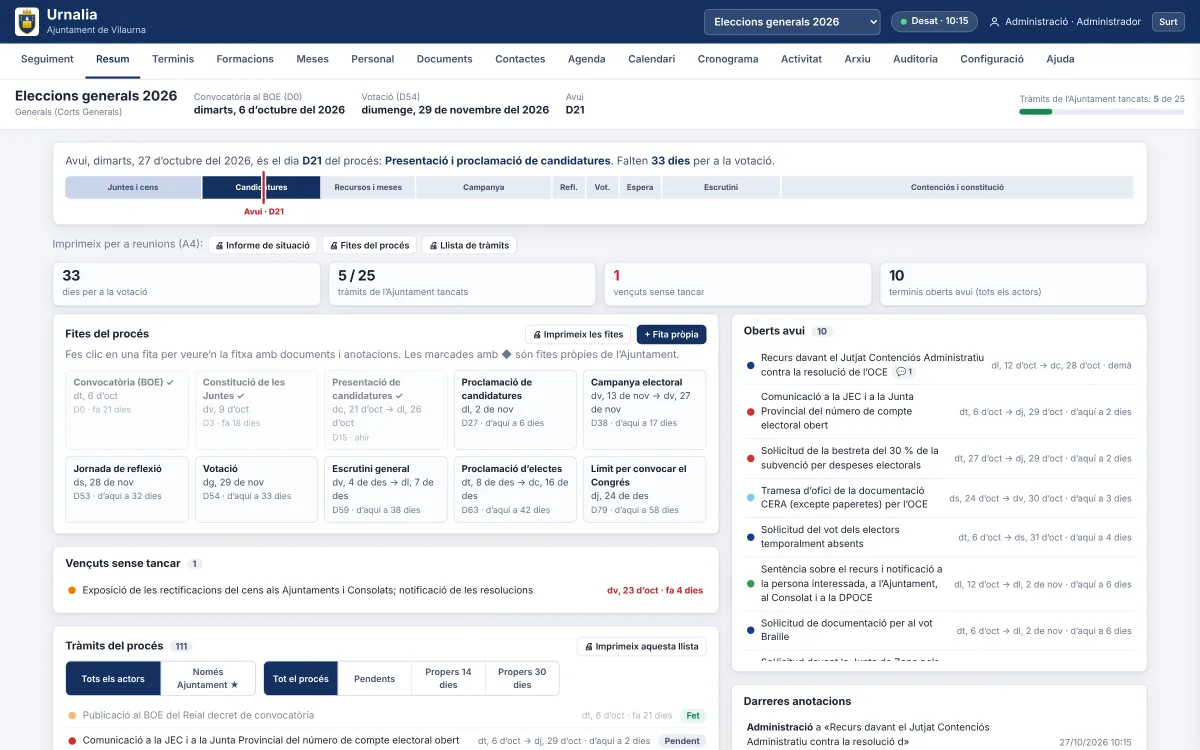This screenshot has height=750, width=1200.
Task: Open "Publicació al BOE del Reial decret" procedure
Action: pyautogui.click(x=385, y=715)
